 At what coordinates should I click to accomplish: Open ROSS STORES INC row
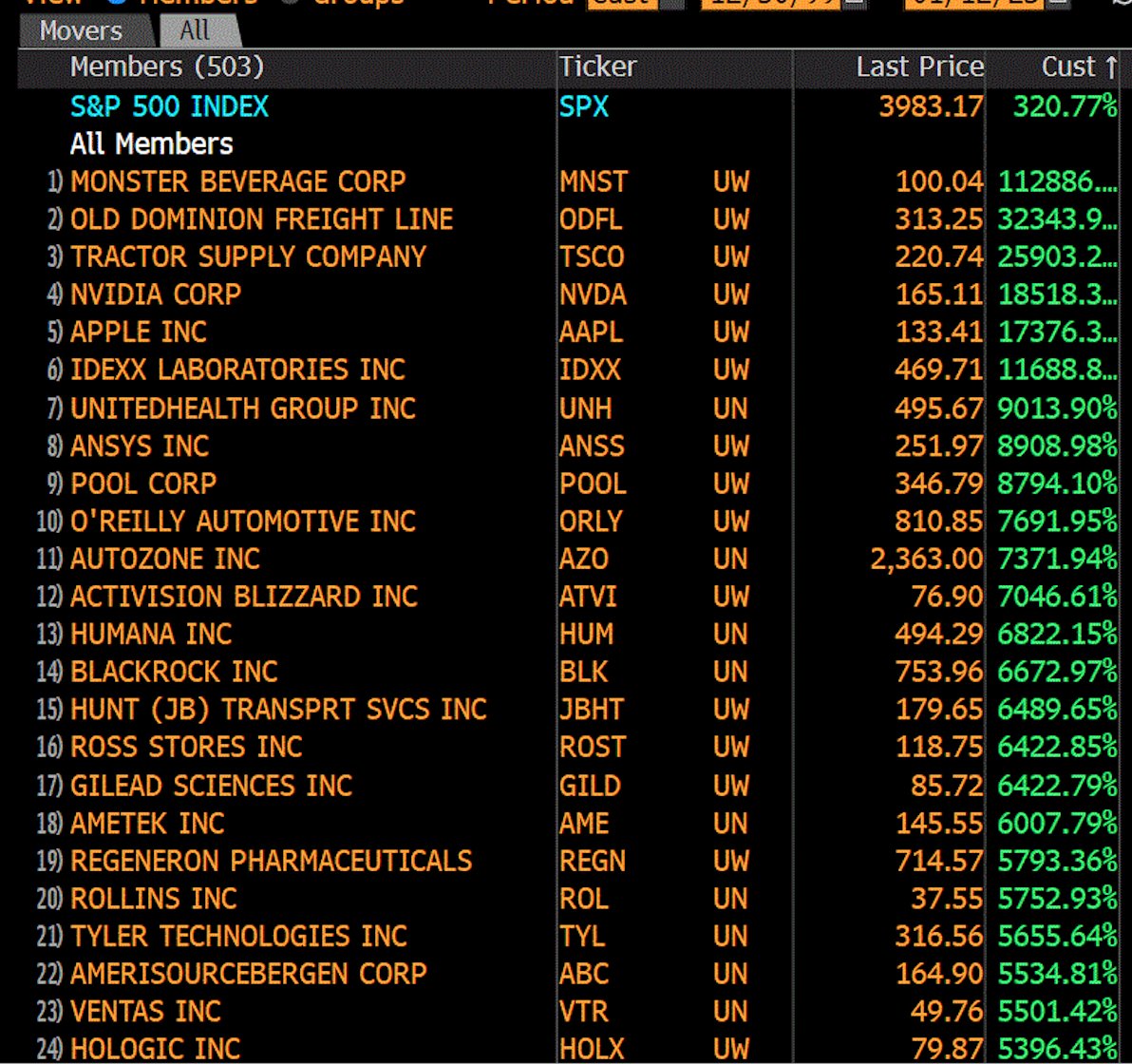pyautogui.click(x=568, y=747)
